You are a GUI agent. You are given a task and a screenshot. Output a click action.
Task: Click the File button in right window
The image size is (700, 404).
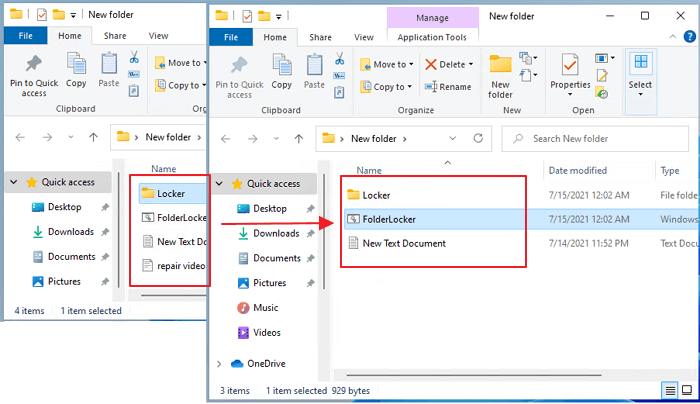click(230, 37)
